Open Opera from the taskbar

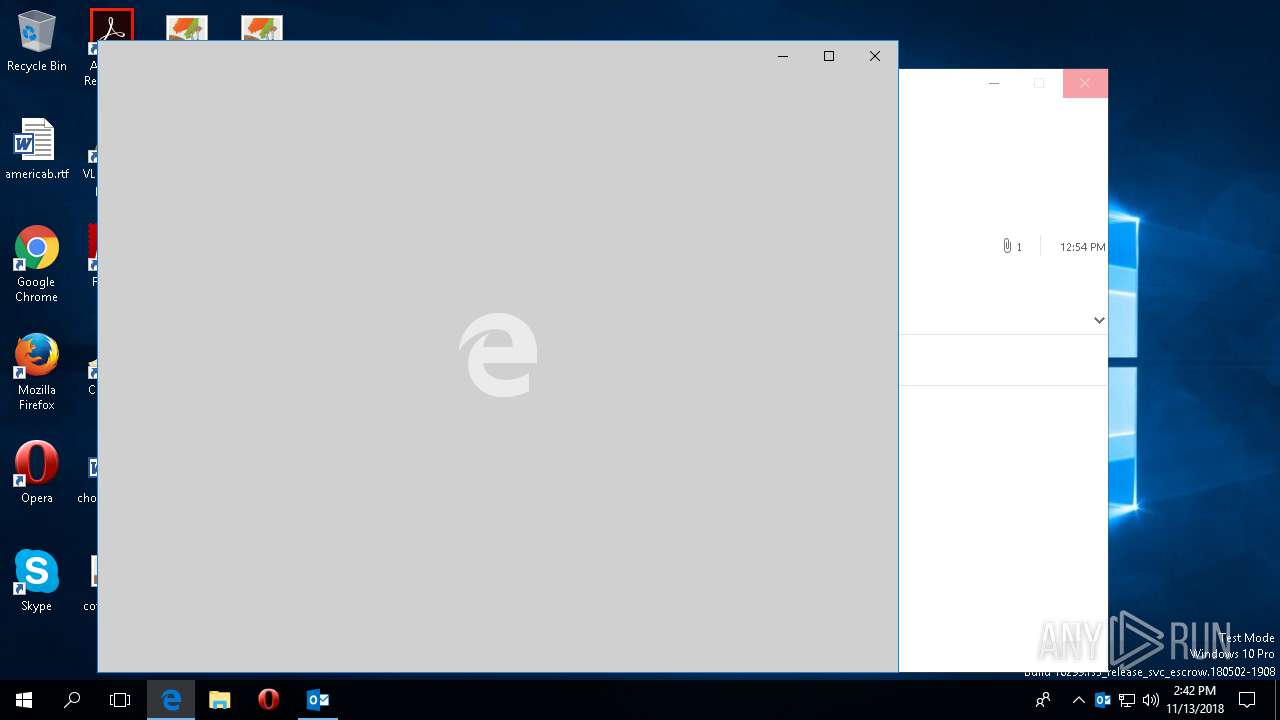(268, 700)
